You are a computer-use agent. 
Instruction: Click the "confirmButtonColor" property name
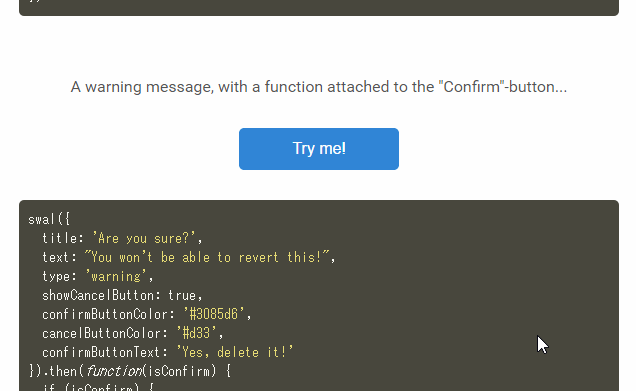click(105, 314)
